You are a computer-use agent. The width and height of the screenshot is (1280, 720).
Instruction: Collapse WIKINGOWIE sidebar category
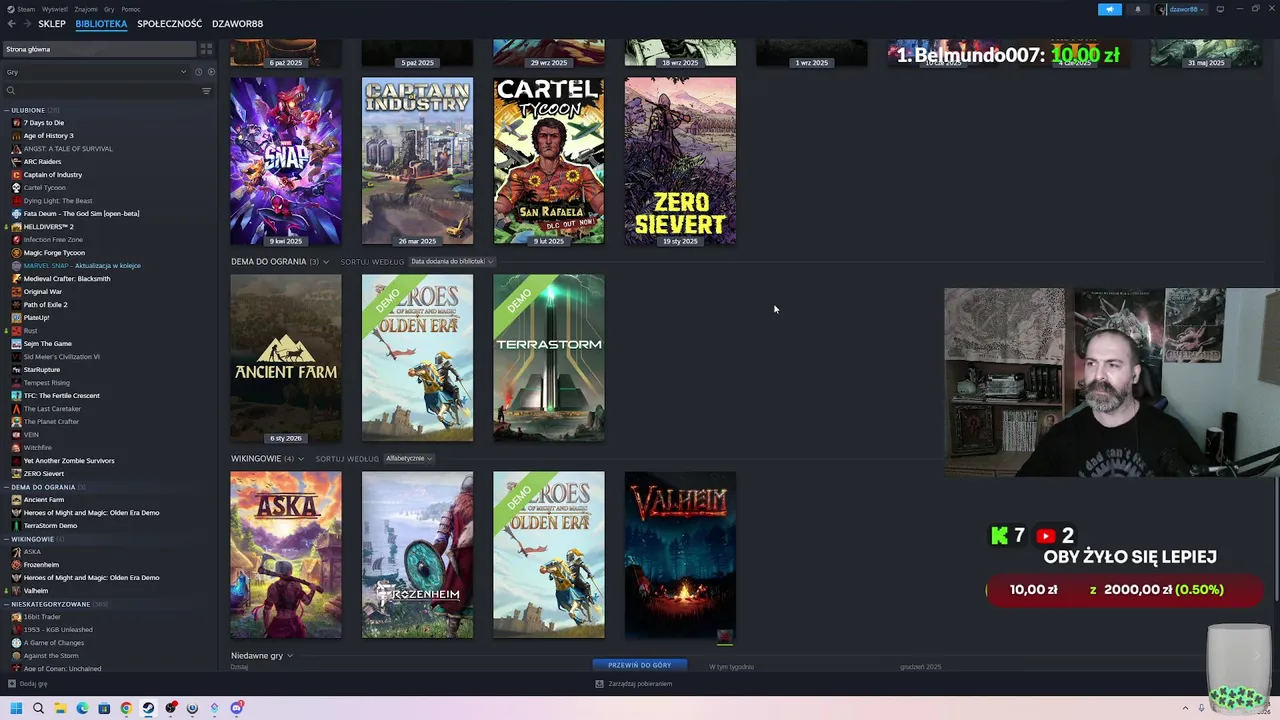click(x=7, y=539)
